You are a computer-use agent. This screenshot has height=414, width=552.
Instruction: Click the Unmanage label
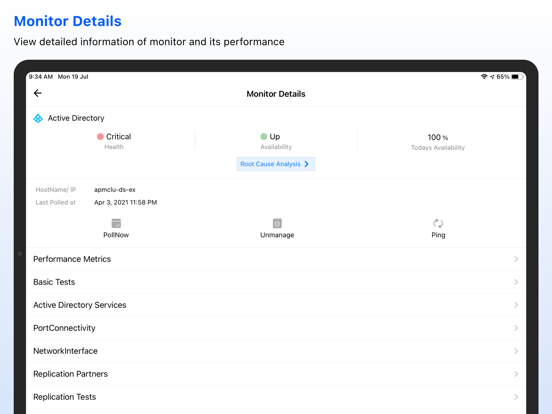pos(277,235)
